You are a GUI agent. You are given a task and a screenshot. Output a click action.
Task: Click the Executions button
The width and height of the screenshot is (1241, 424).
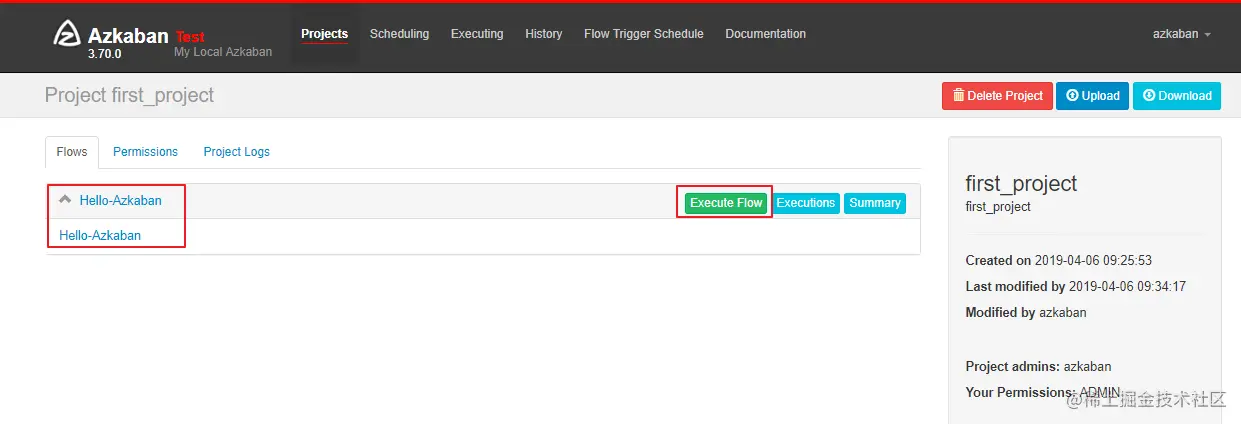[806, 203]
